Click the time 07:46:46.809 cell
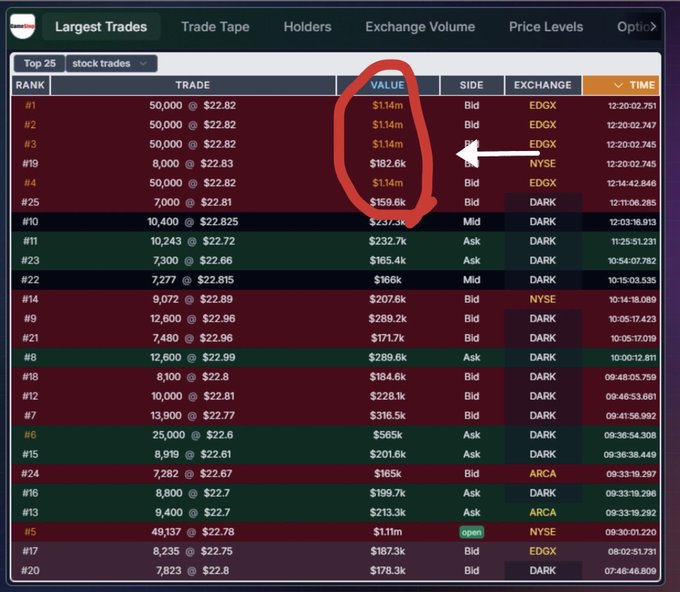 click(631, 571)
